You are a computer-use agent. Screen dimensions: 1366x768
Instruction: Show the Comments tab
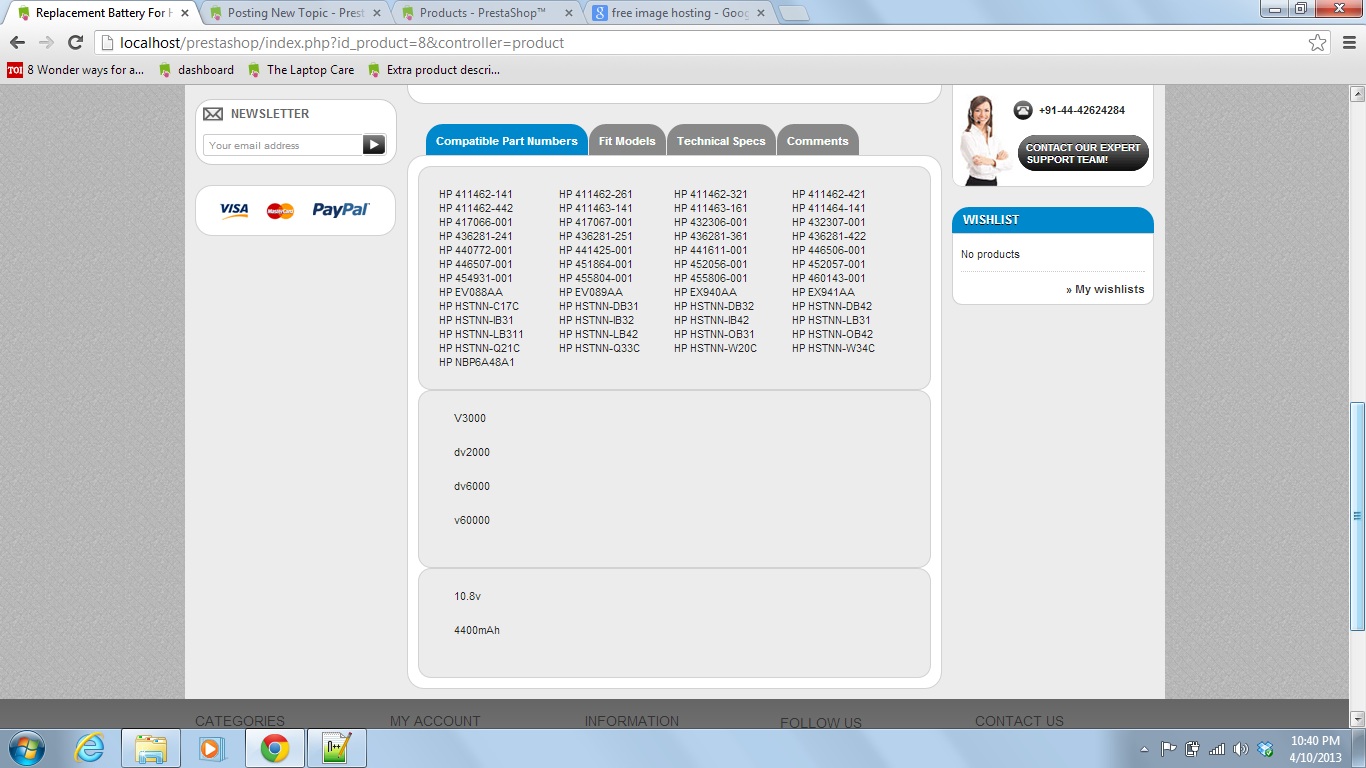click(817, 140)
